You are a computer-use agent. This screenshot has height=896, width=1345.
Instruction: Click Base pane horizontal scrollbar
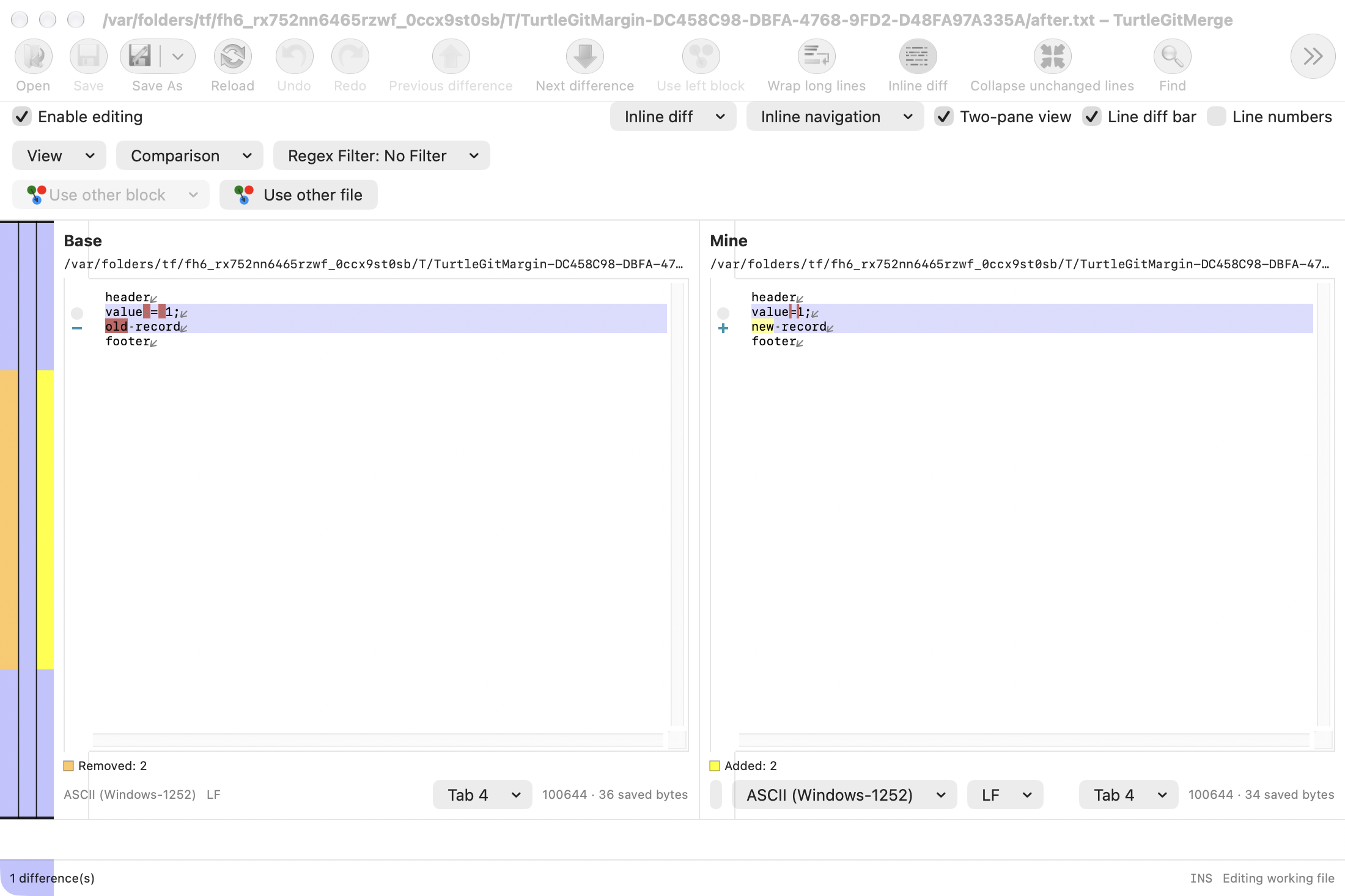[x=378, y=740]
